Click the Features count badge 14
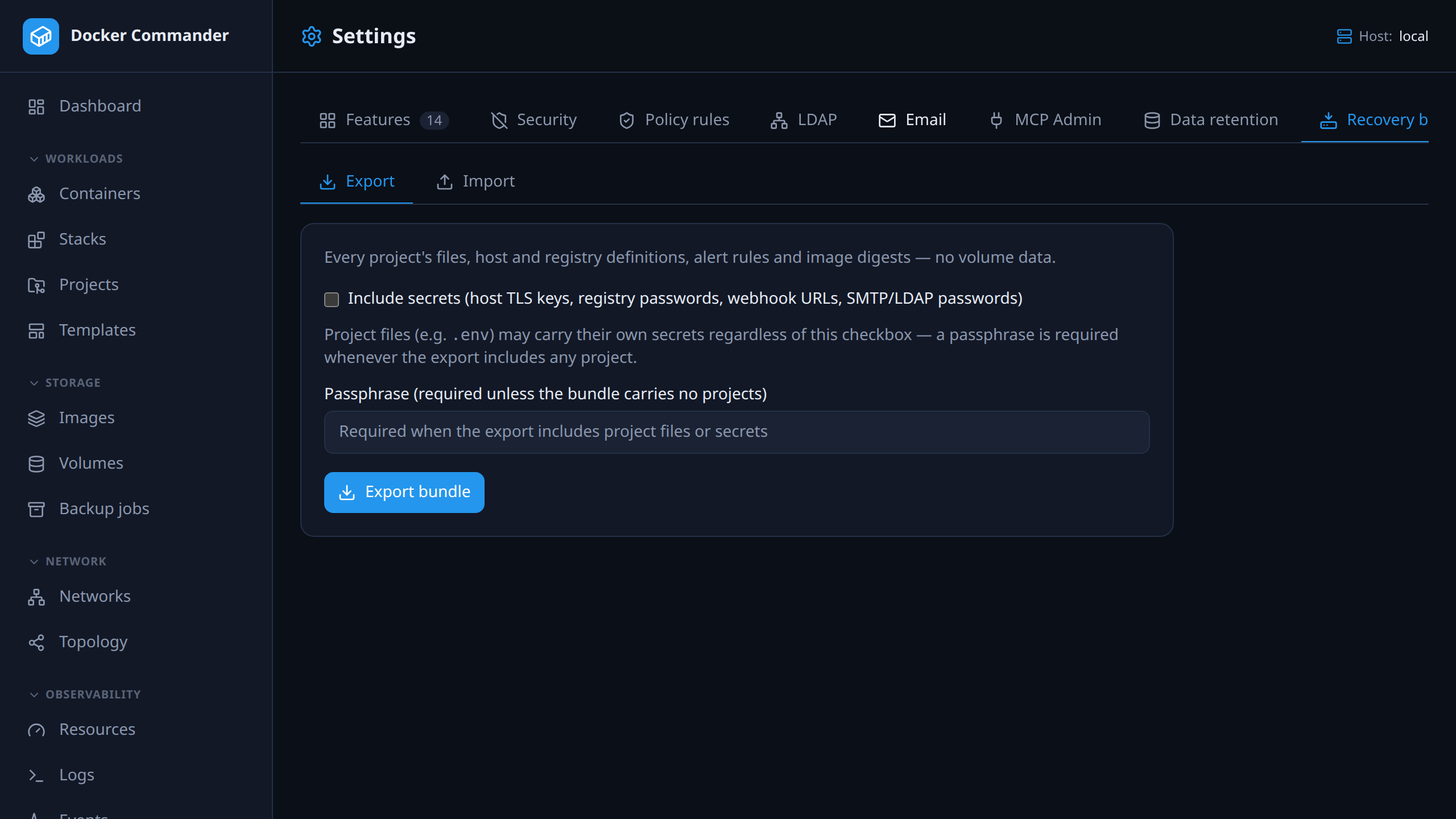This screenshot has width=1456, height=819. tap(435, 121)
